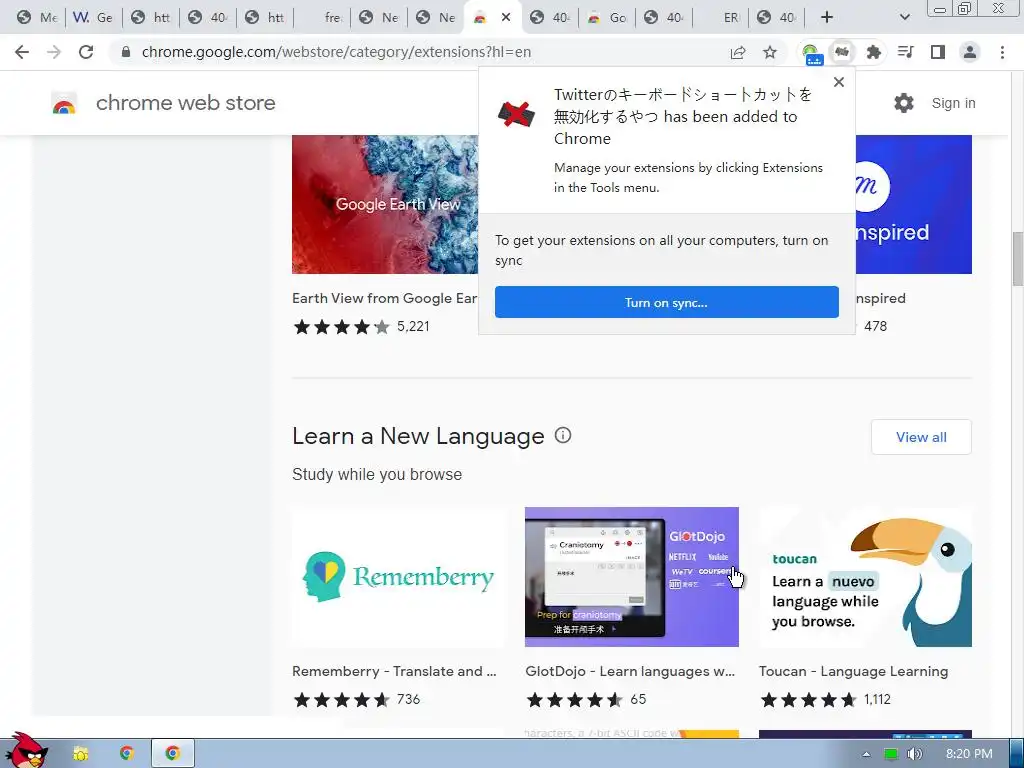
Task: Switch to the first Me tab
Action: click(37, 18)
